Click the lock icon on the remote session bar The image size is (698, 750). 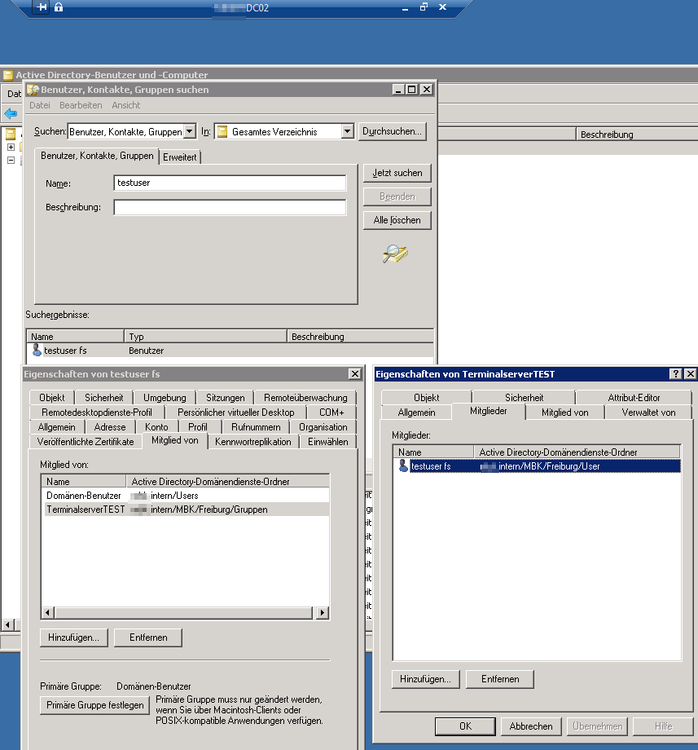point(58,7)
